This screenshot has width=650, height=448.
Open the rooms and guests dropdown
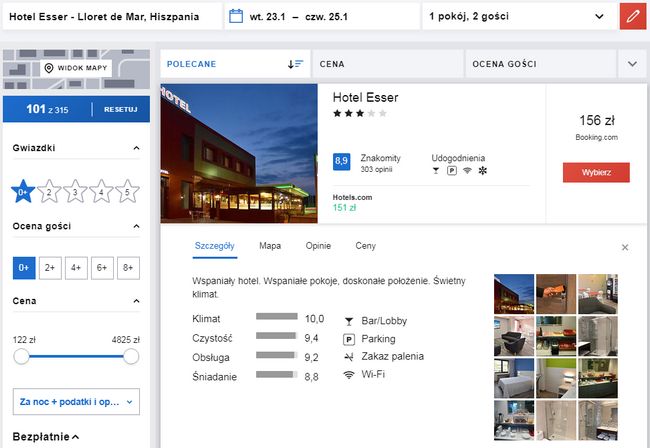519,17
